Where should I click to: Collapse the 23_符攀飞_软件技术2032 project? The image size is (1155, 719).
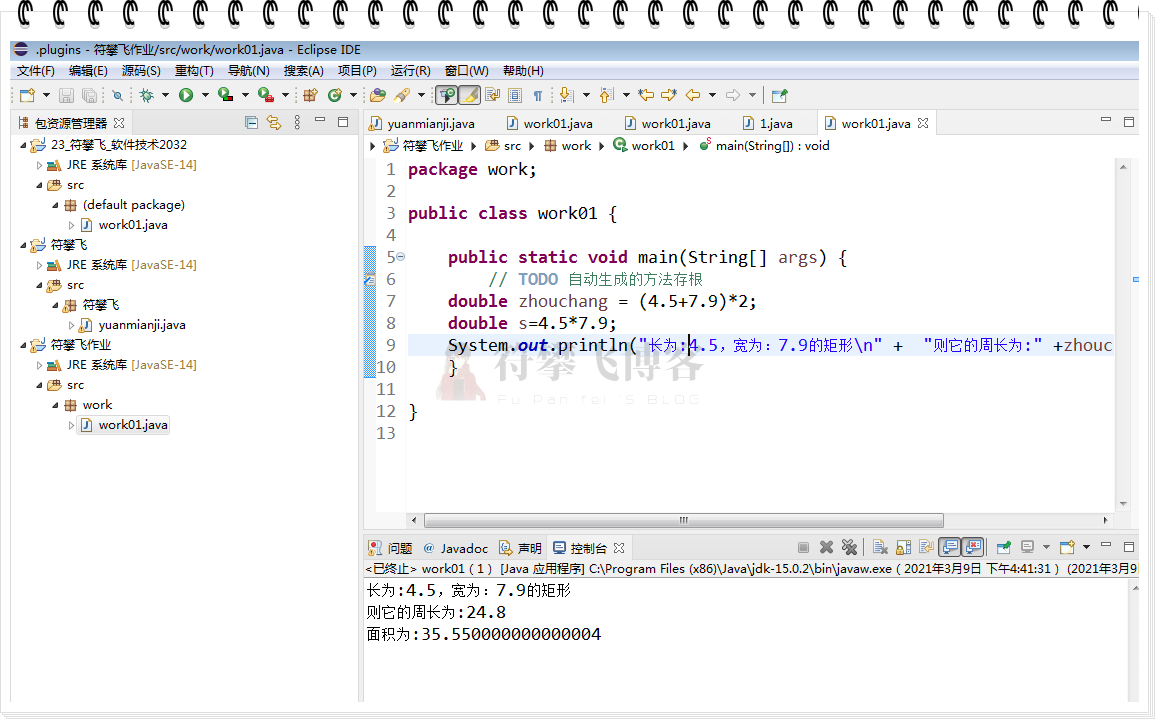23,145
